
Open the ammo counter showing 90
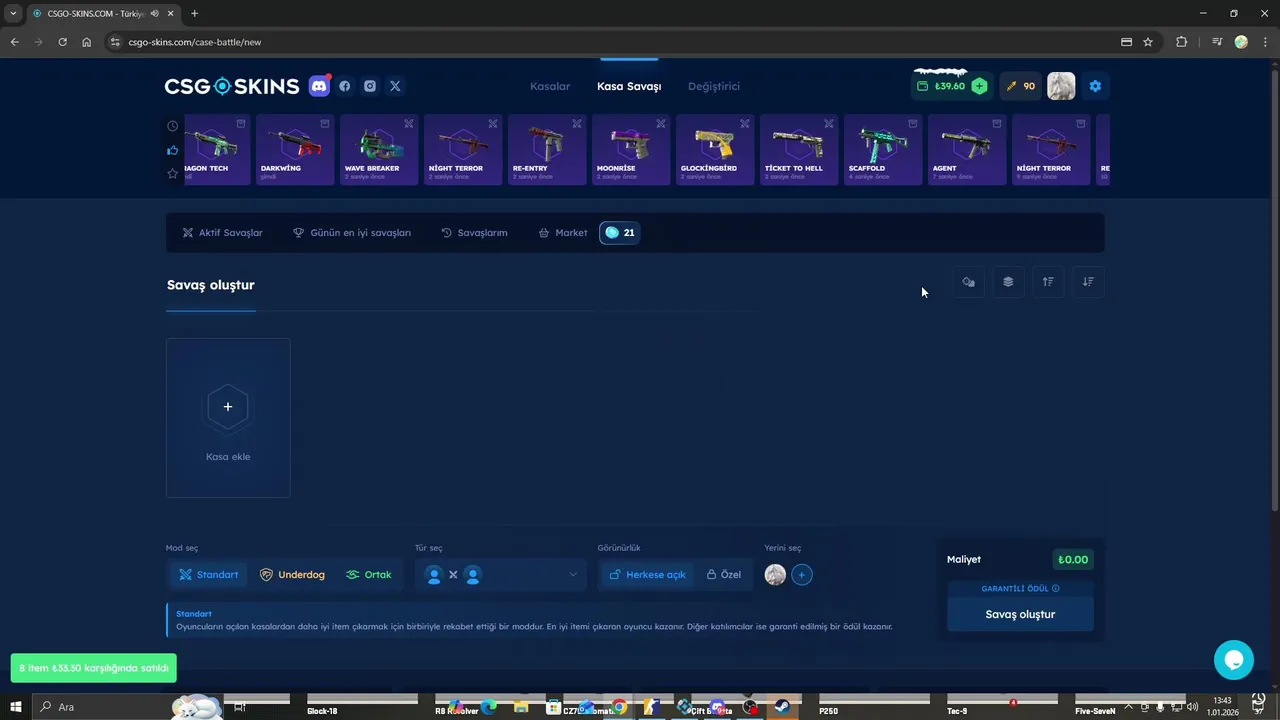coord(1021,86)
